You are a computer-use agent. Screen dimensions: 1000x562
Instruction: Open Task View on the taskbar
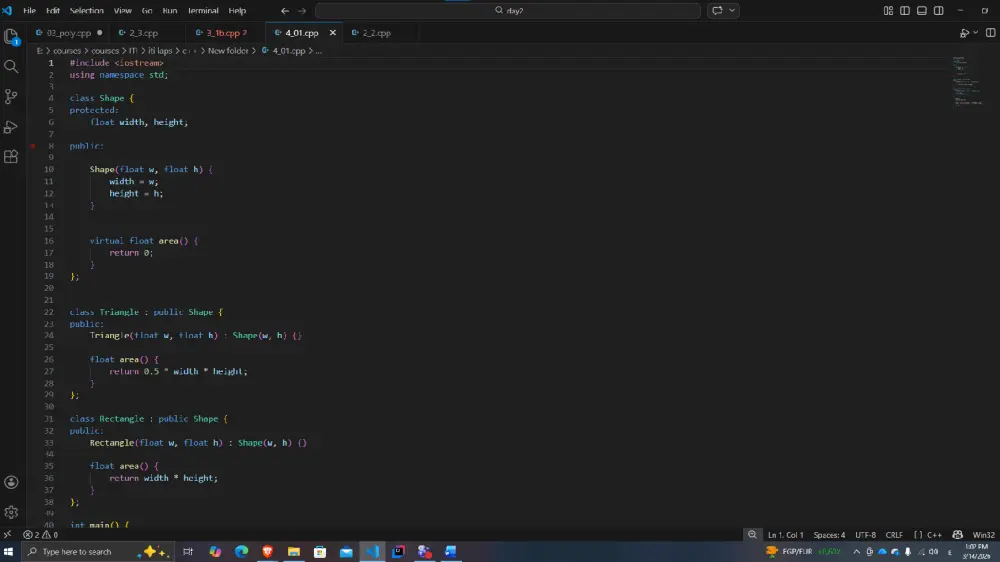click(x=188, y=552)
